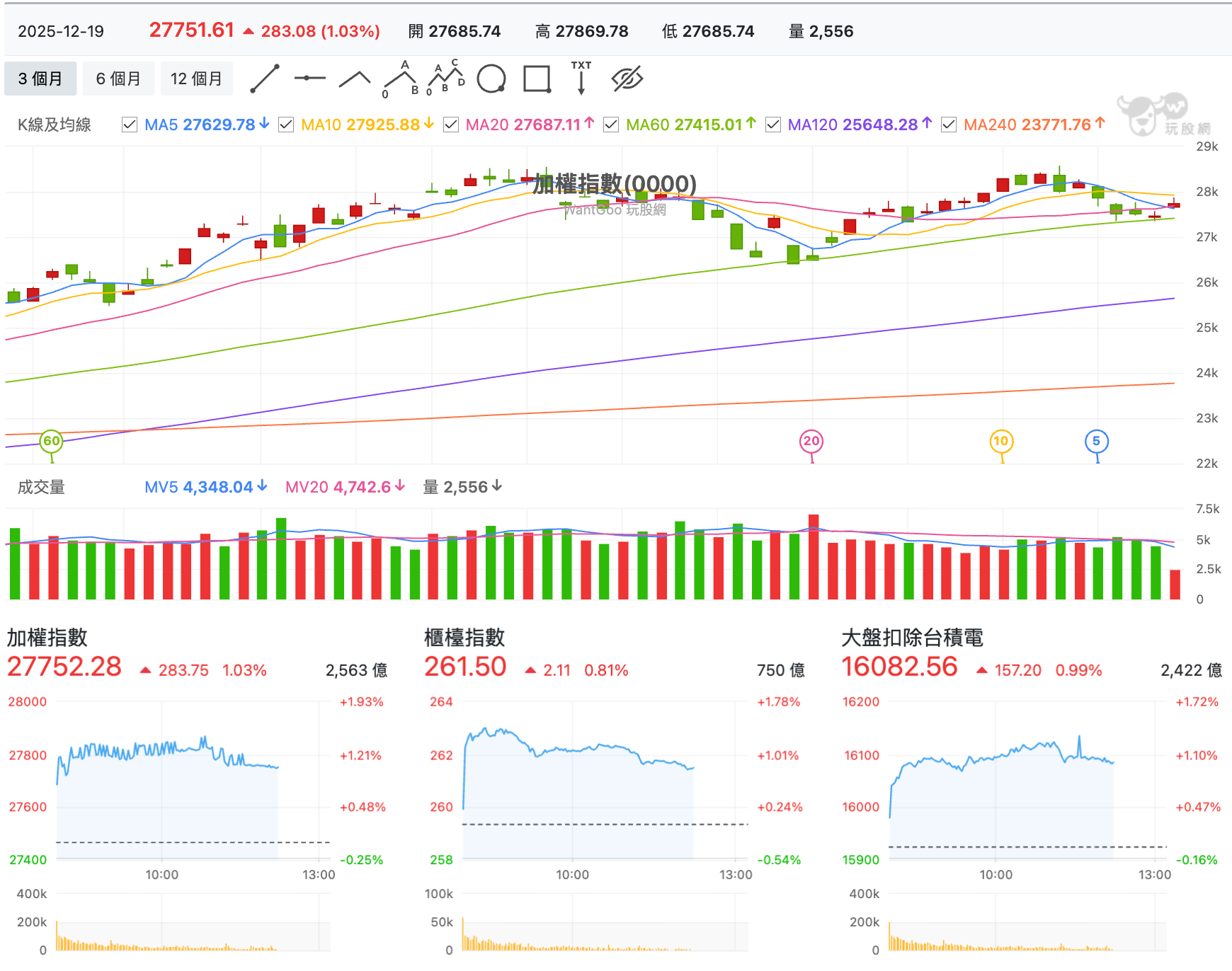Switch to the 12 個月 range tab
Screen dimensions: 1232x971
[x=196, y=79]
